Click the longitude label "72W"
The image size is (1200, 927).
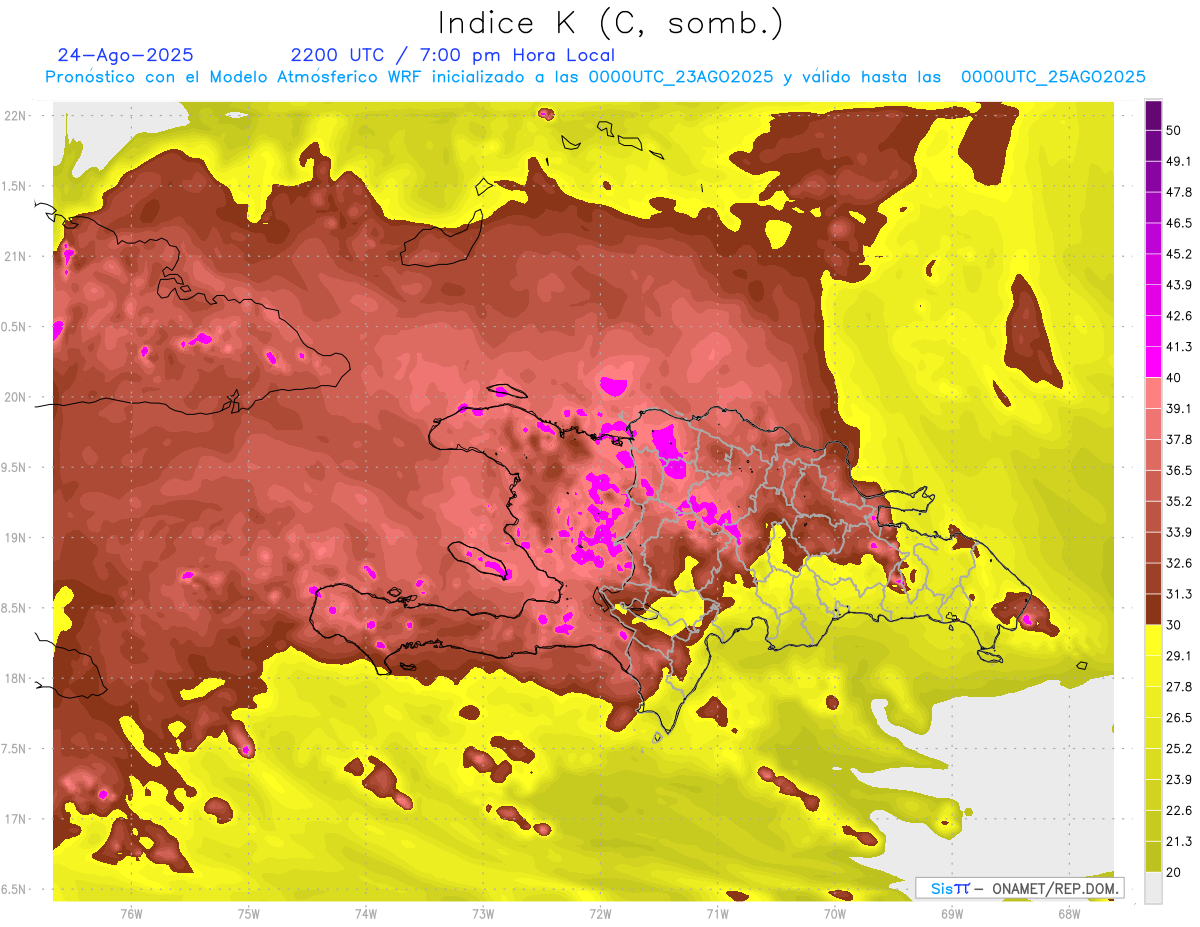pyautogui.click(x=600, y=914)
